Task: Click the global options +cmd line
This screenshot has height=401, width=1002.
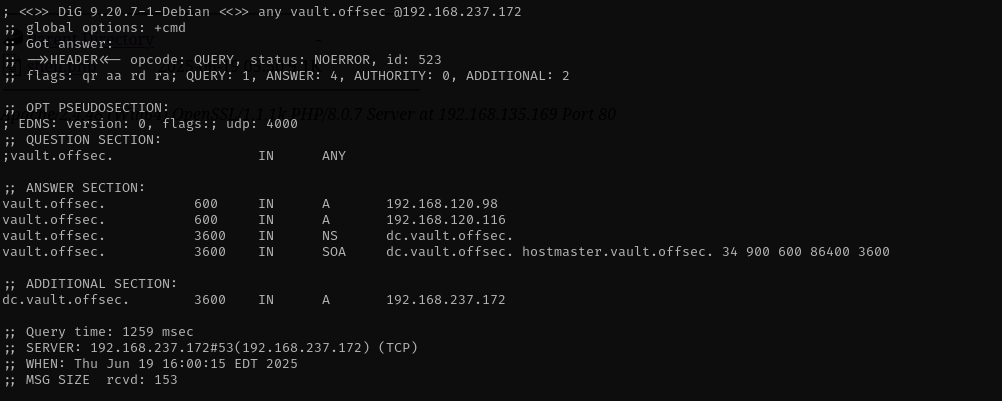Action: [94, 28]
